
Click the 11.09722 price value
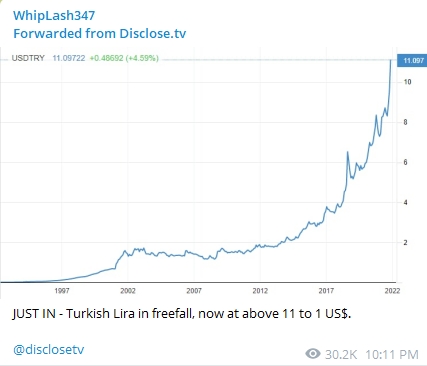pyautogui.click(x=69, y=58)
